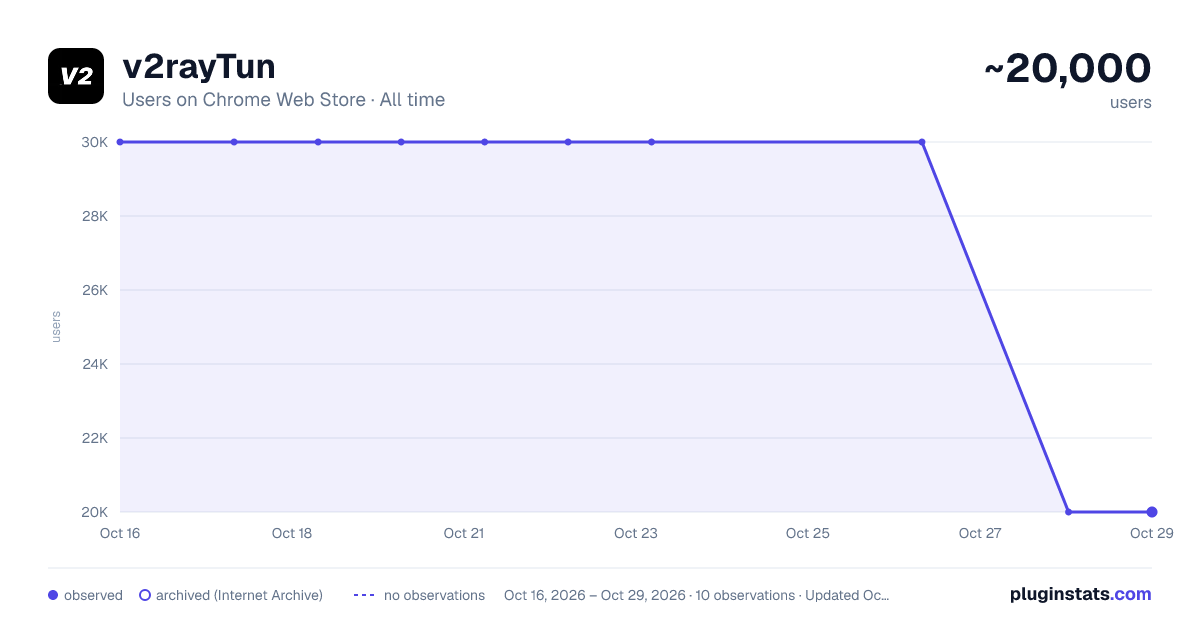This screenshot has width=1200, height=630.
Task: Select the last 30K data point before Oct 27
Action: 922,142
